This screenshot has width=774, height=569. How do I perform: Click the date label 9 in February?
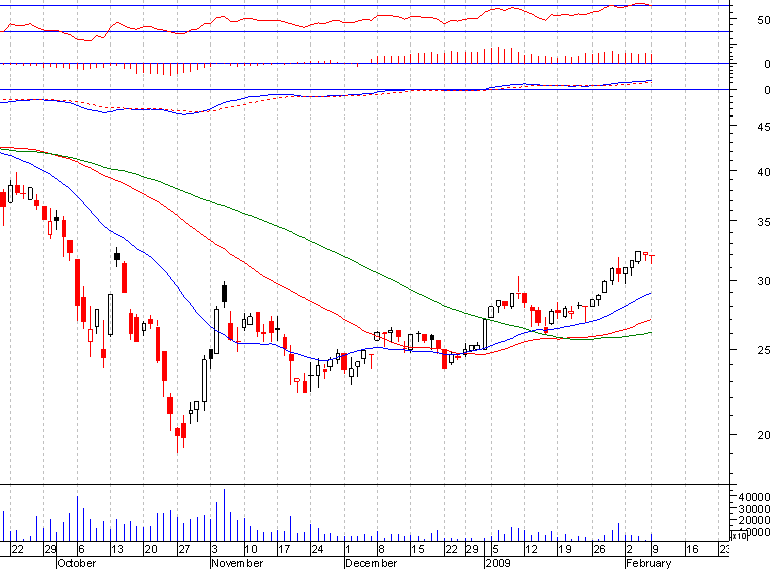point(655,549)
